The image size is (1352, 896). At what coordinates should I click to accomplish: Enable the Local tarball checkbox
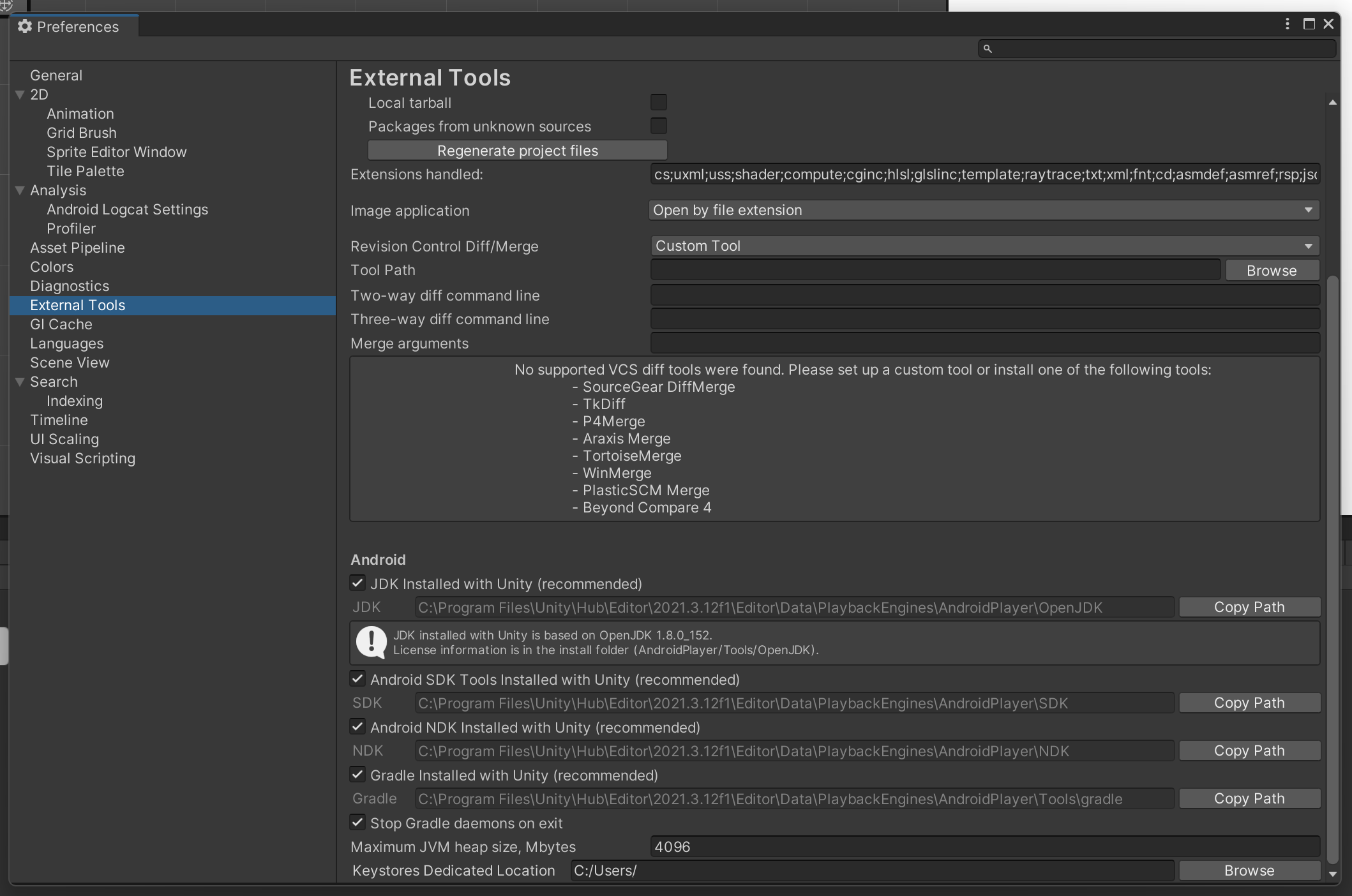658,102
